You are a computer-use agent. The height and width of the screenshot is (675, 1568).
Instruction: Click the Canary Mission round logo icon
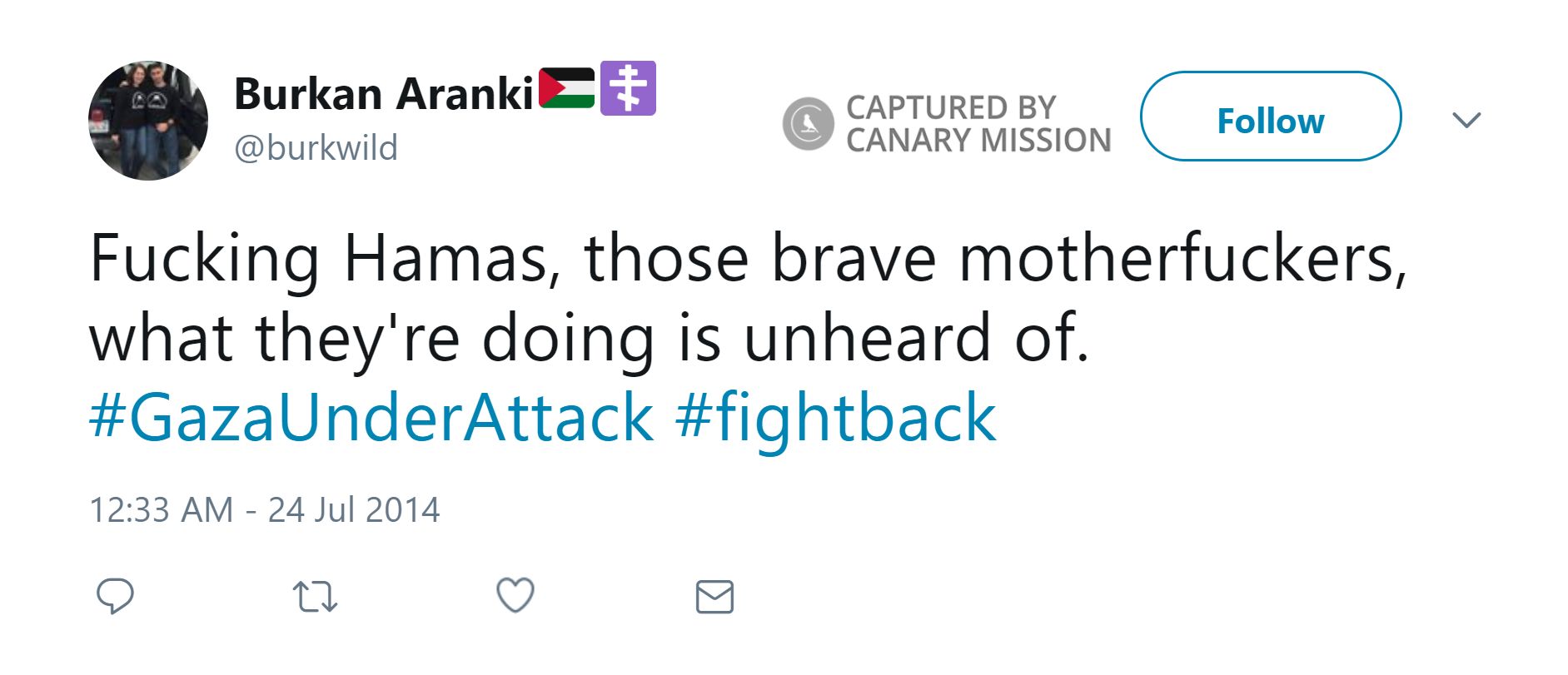(808, 123)
